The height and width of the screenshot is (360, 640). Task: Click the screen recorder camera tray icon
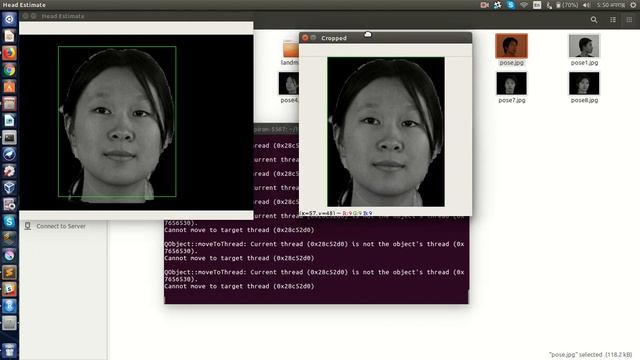484,5
